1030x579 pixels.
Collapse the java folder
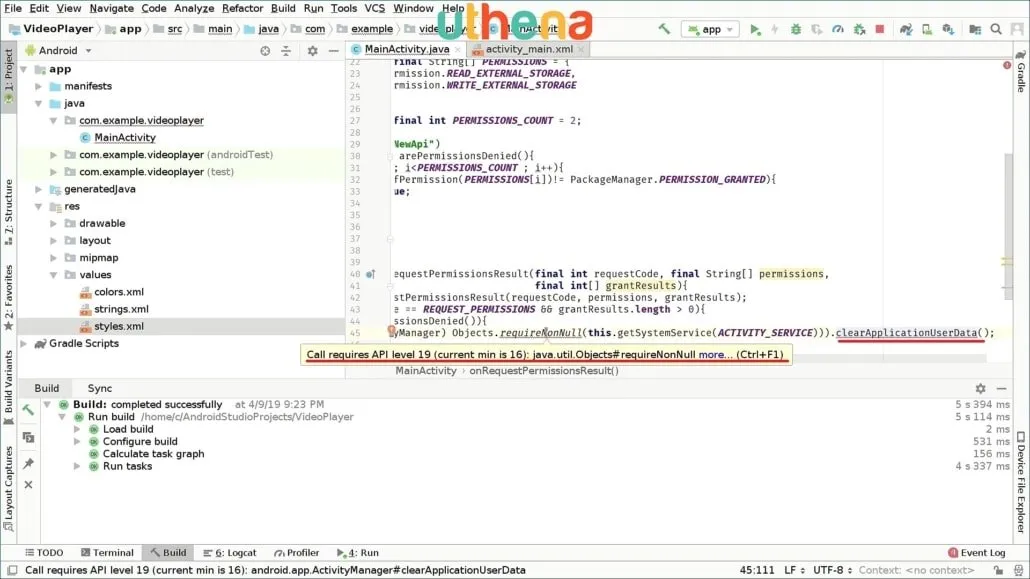click(39, 103)
